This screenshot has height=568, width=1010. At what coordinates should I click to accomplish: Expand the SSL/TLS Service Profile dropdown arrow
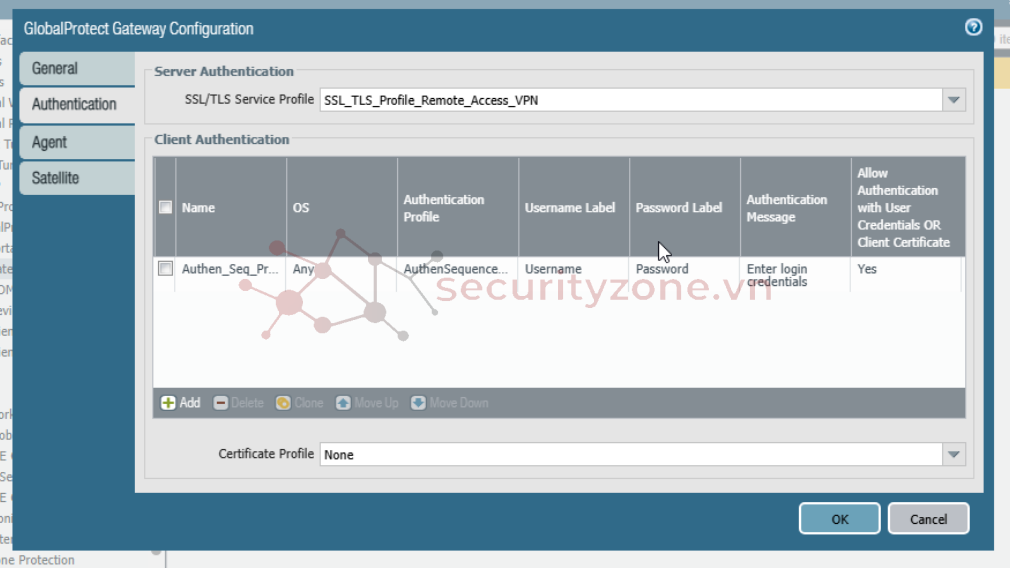(x=954, y=100)
